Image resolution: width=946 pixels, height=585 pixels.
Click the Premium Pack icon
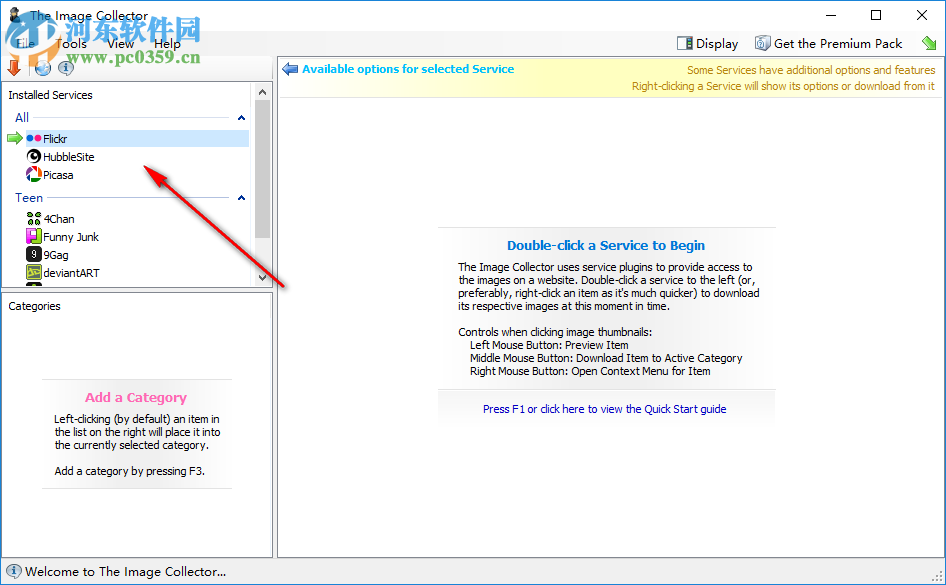[x=763, y=43]
